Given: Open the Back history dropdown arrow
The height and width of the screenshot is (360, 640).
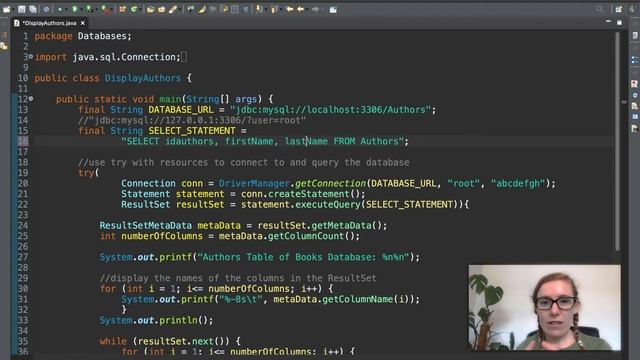Looking at the screenshot, I should (307, 9).
